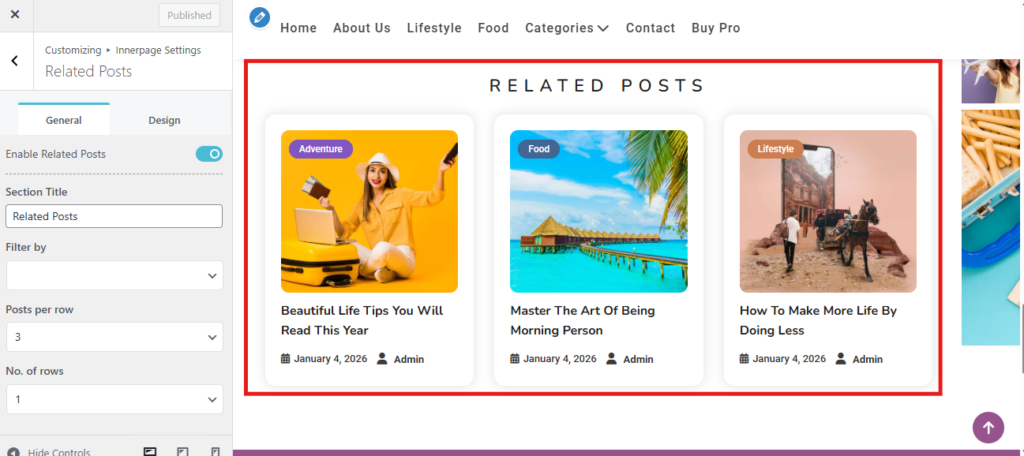1024x456 pixels.
Task: Click the blue pencil edit shortcut icon
Action: [260, 17]
